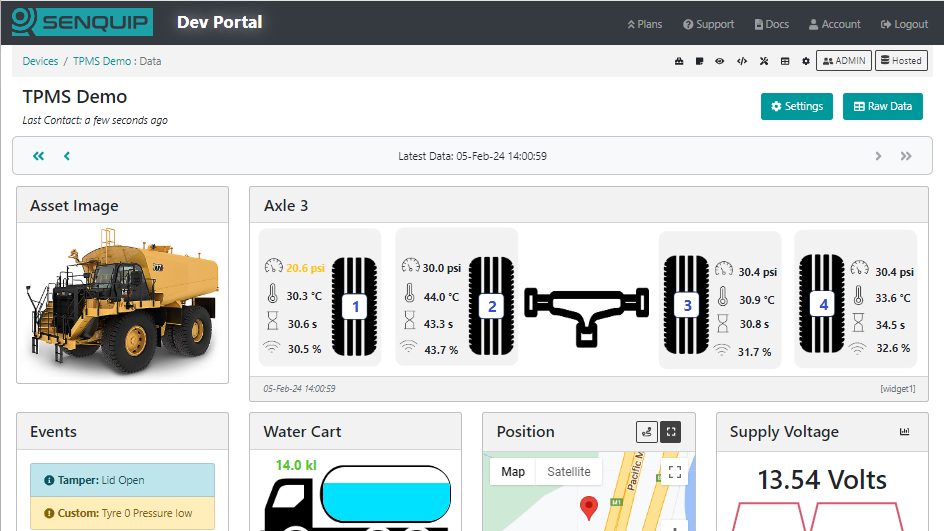Click the crossed tools icon
Viewport: 944px width, 531px height.
tap(764, 61)
